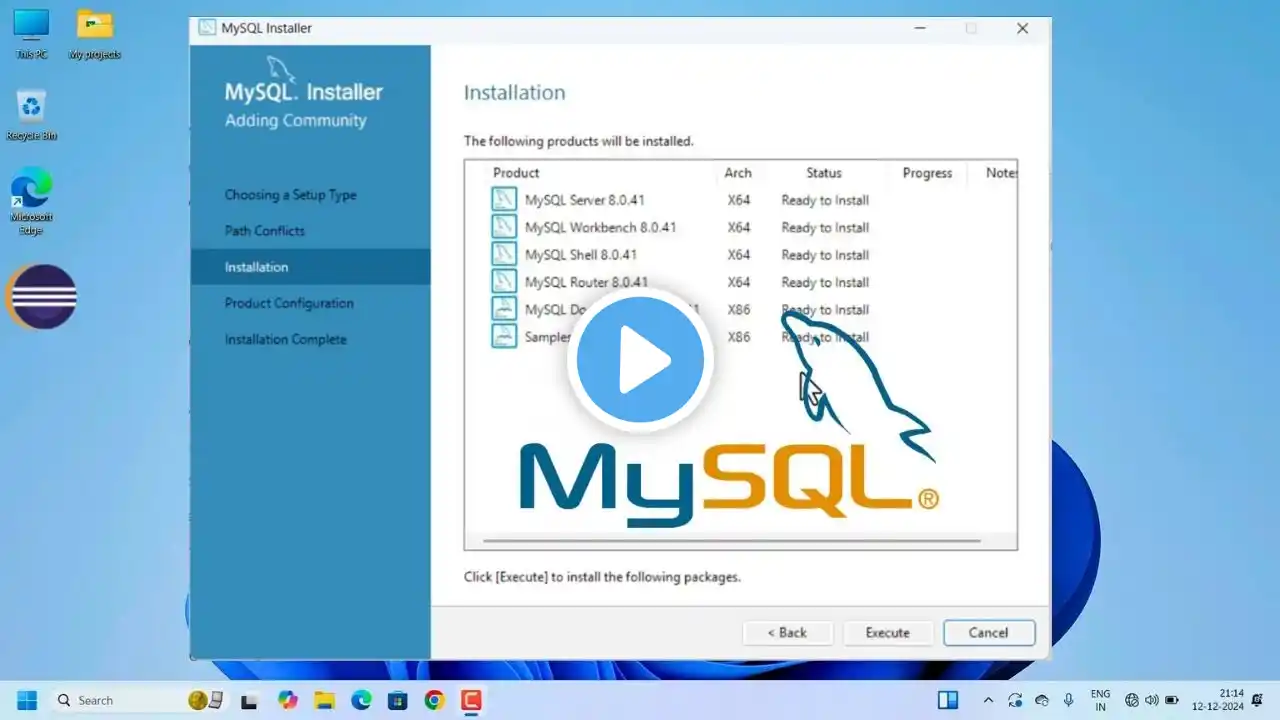Image resolution: width=1280 pixels, height=720 pixels.
Task: Click the red C app taskbar icon
Action: (x=471, y=700)
